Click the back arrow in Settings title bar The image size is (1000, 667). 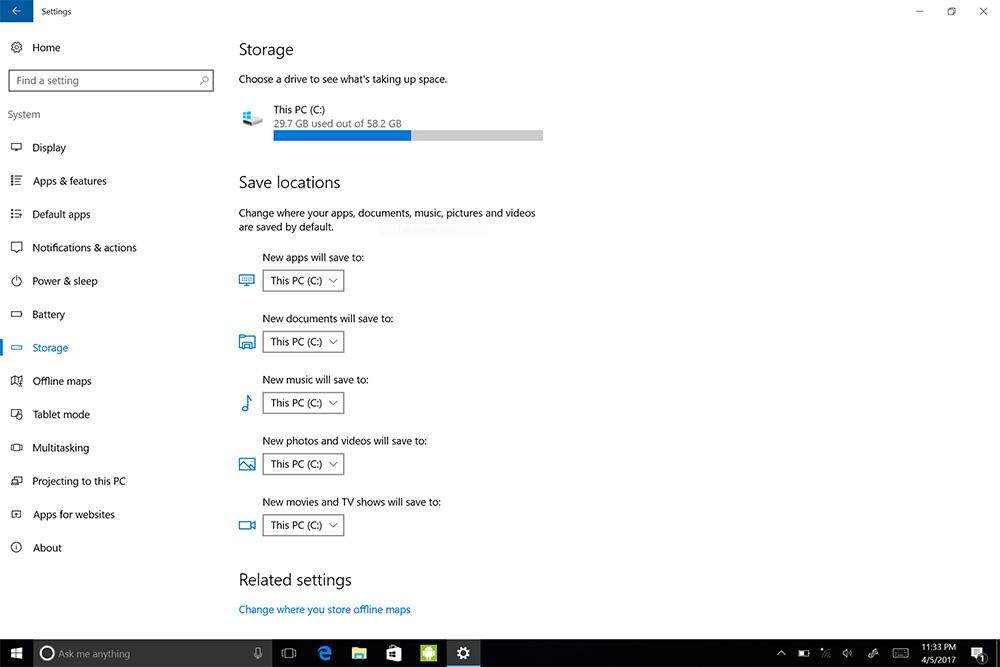[16, 11]
